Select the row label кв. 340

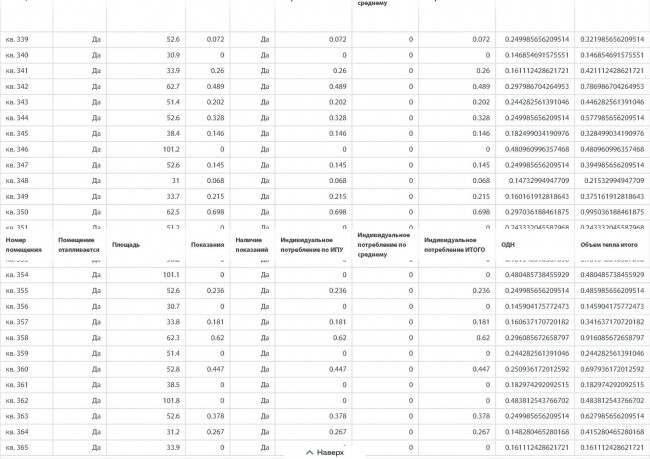click(17, 55)
